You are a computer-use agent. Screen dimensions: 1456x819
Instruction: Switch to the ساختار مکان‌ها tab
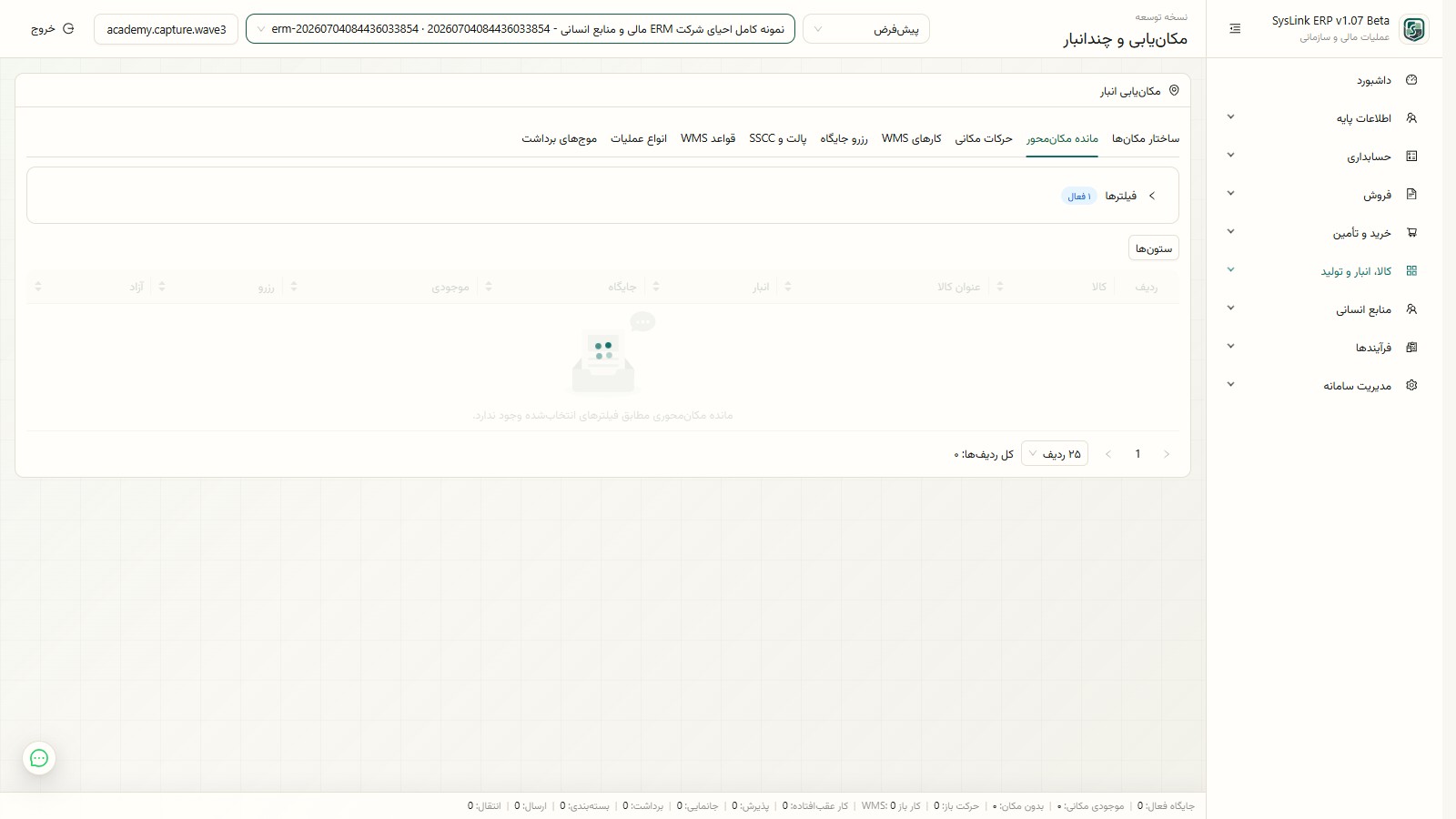click(1146, 138)
